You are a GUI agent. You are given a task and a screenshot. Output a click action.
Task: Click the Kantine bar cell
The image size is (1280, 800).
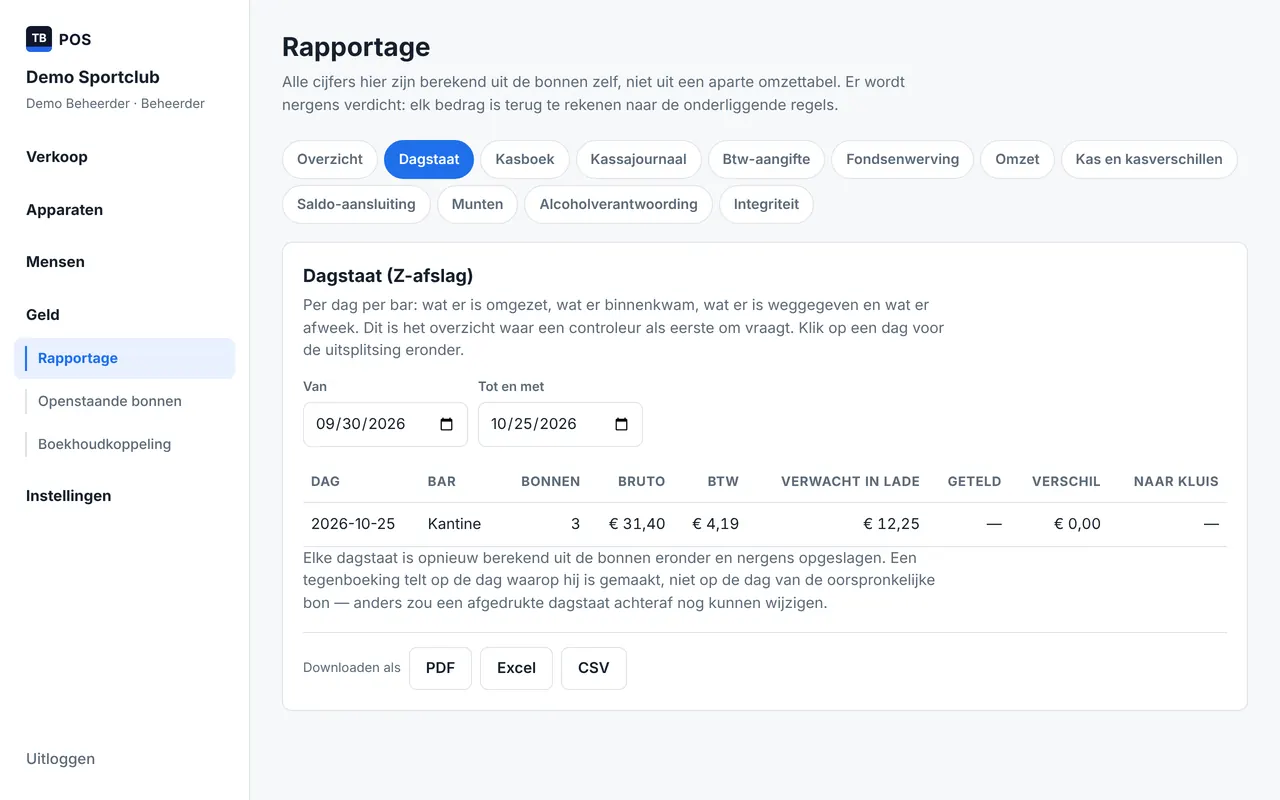(x=454, y=524)
